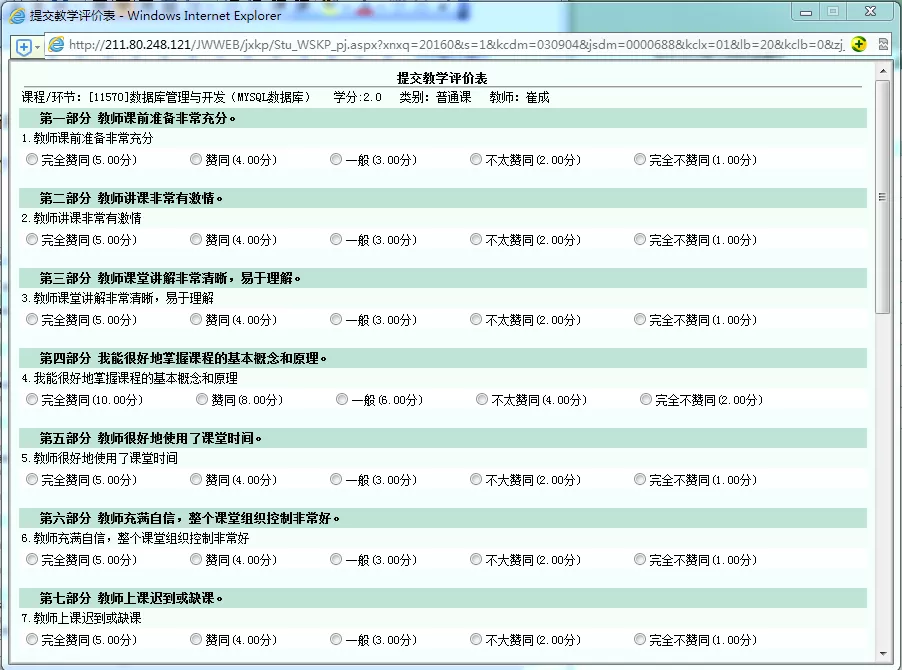Click the scrollbar down arrow

coord(882,654)
